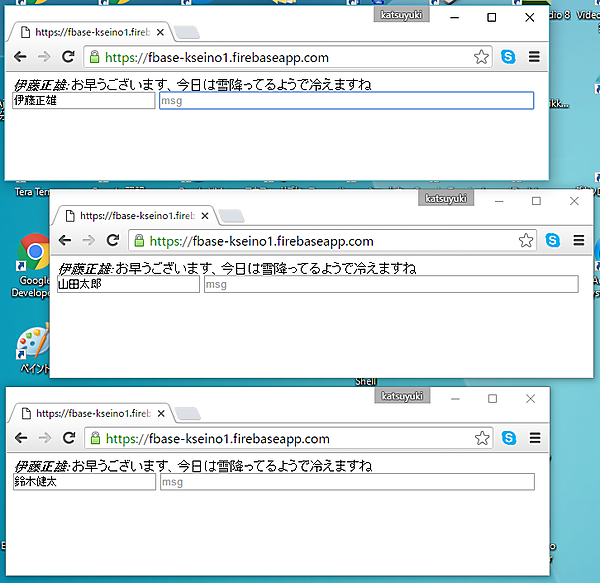Click back arrow in middle Chrome window
The height and width of the screenshot is (583, 600).
tap(65, 240)
